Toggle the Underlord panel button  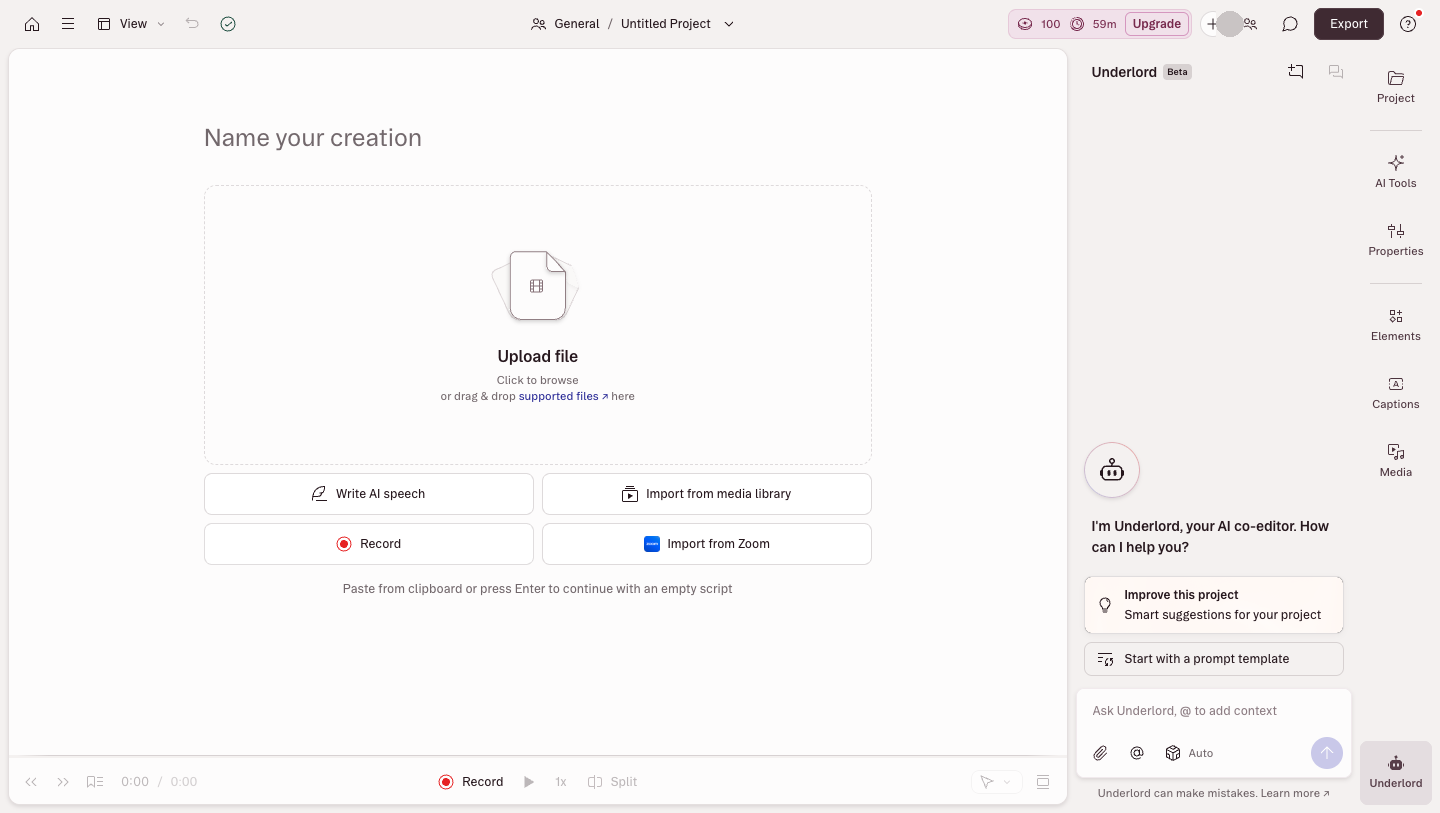[1396, 772]
